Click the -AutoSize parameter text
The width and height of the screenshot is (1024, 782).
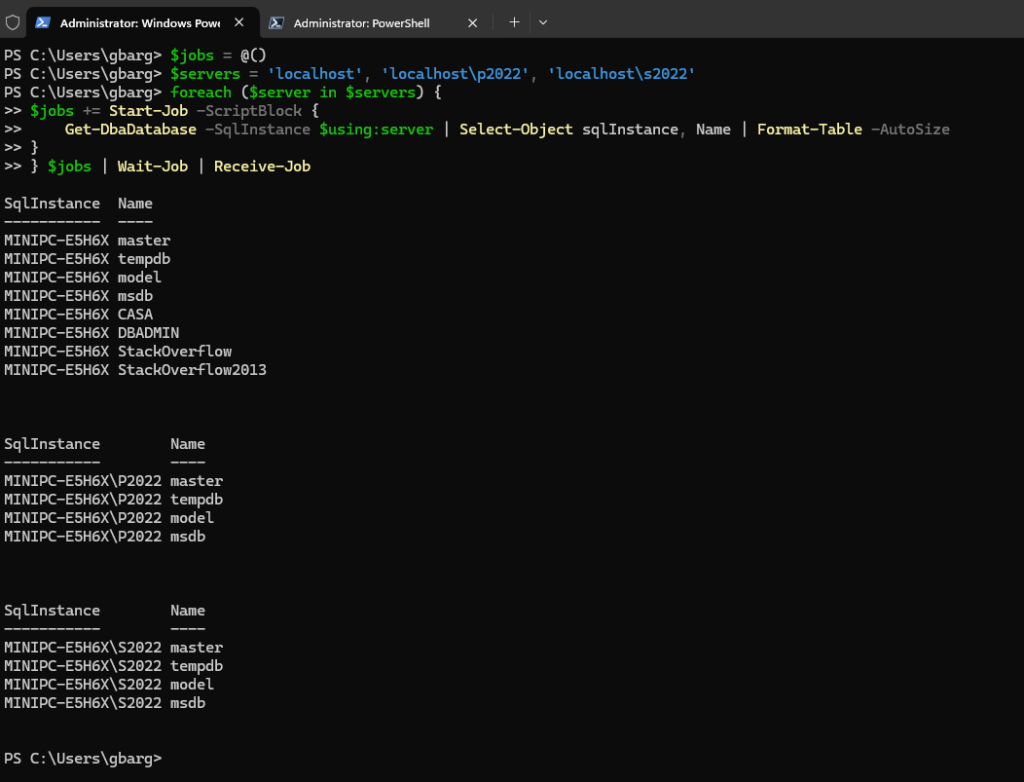point(910,129)
